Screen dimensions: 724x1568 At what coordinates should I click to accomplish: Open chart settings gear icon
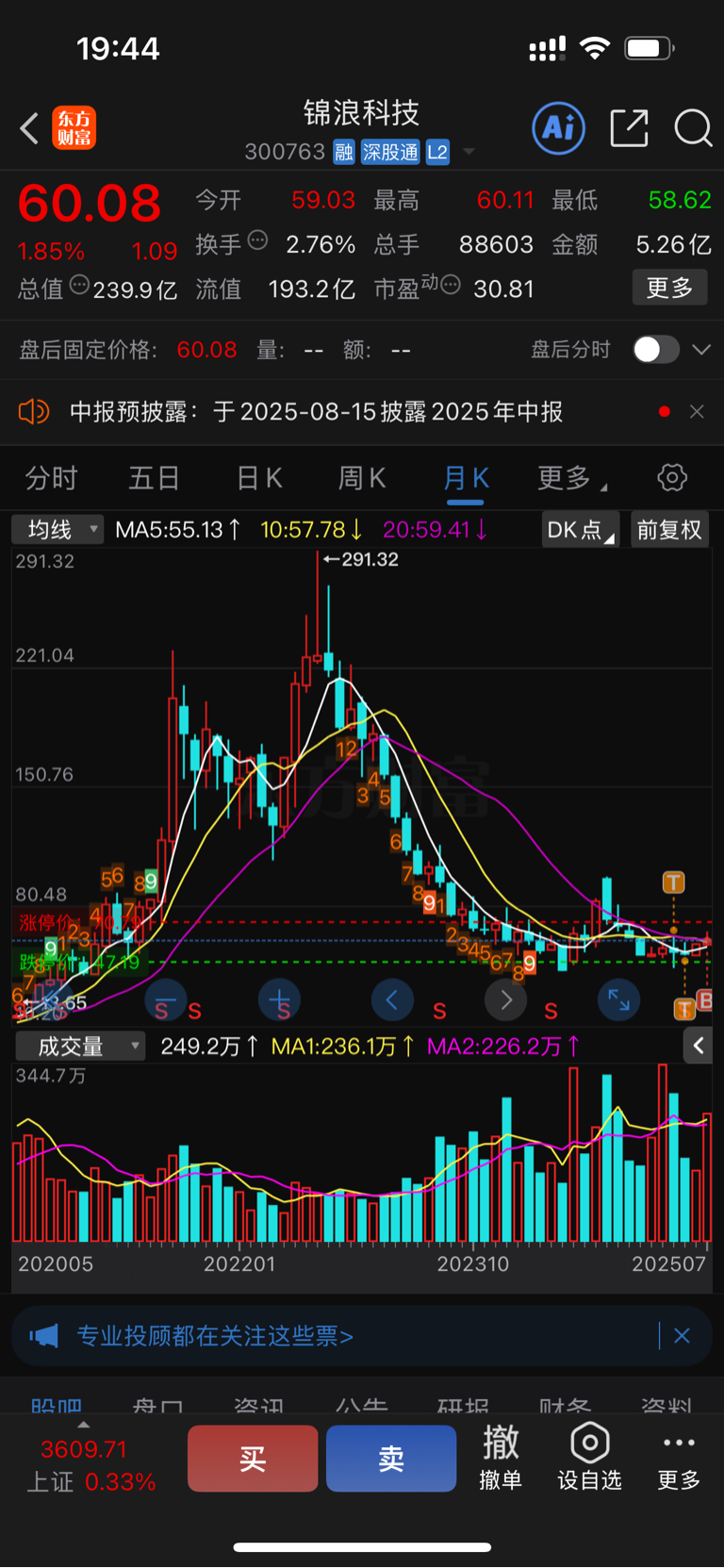tap(672, 477)
